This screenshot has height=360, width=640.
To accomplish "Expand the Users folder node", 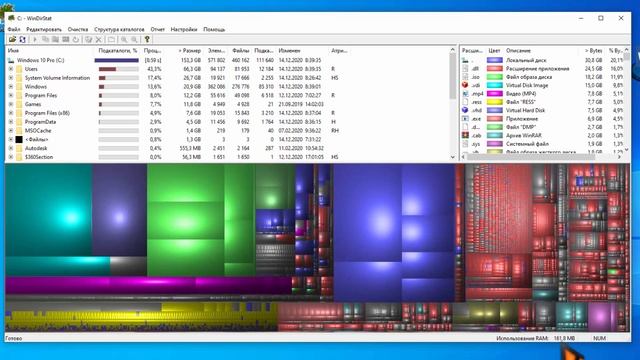I will 11,69.
